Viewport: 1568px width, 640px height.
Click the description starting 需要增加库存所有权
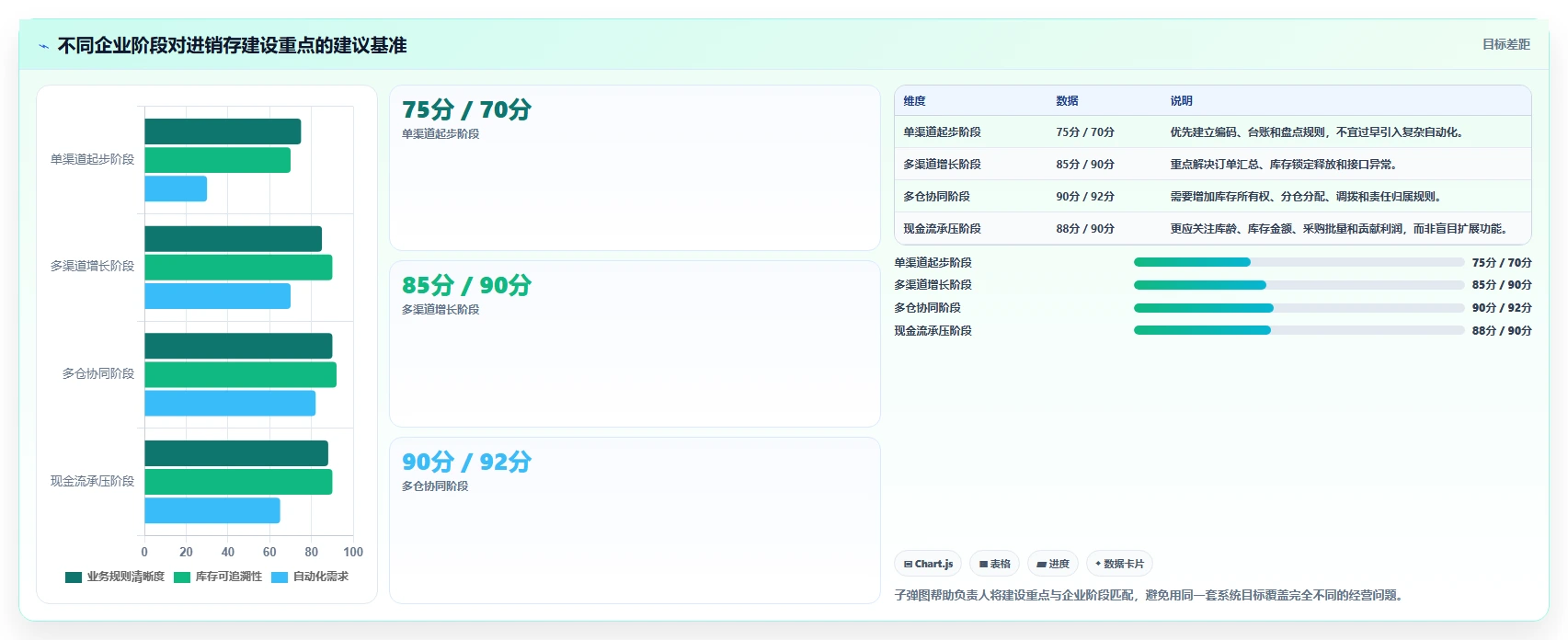point(1307,197)
